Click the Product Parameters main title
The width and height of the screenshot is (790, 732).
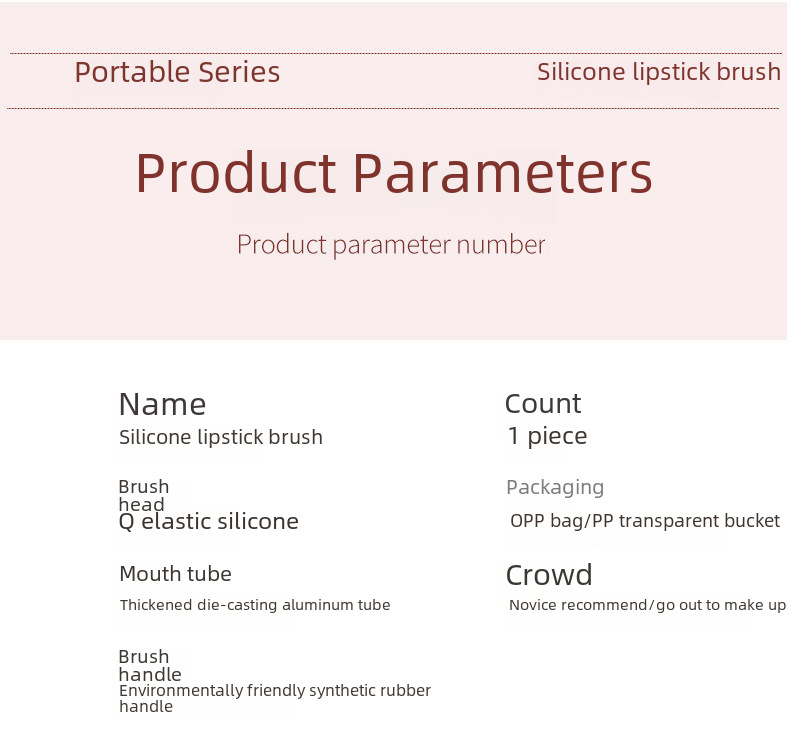[x=394, y=173]
